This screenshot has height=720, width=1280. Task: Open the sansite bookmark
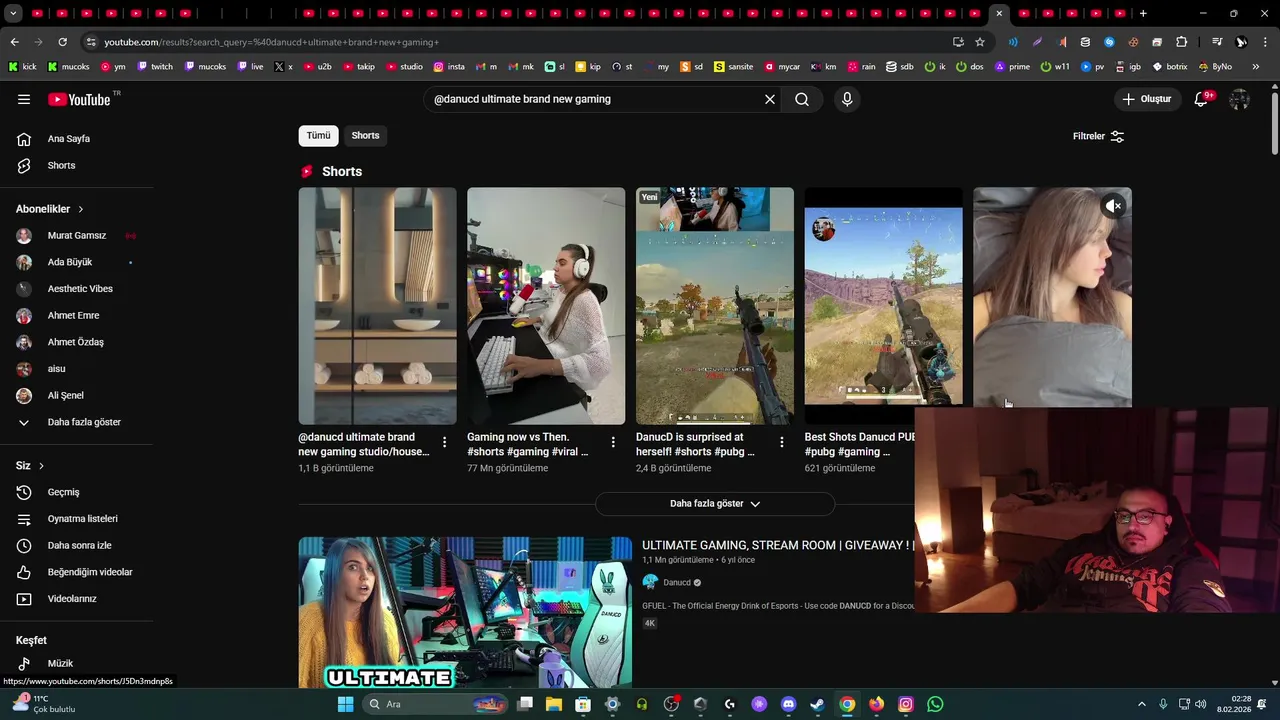click(733, 67)
